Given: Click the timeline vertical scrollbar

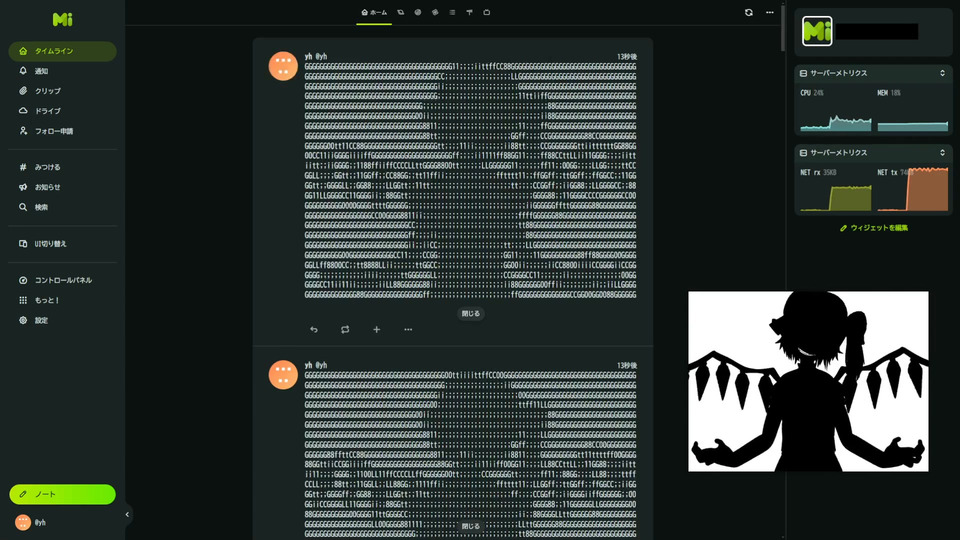Looking at the screenshot, I should [x=783, y=28].
